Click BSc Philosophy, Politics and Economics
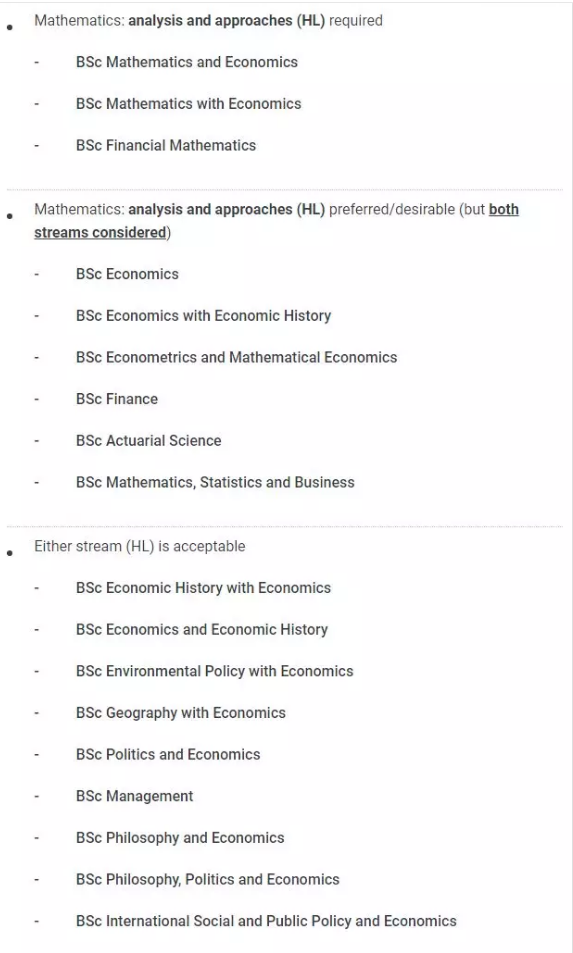 [x=208, y=879]
